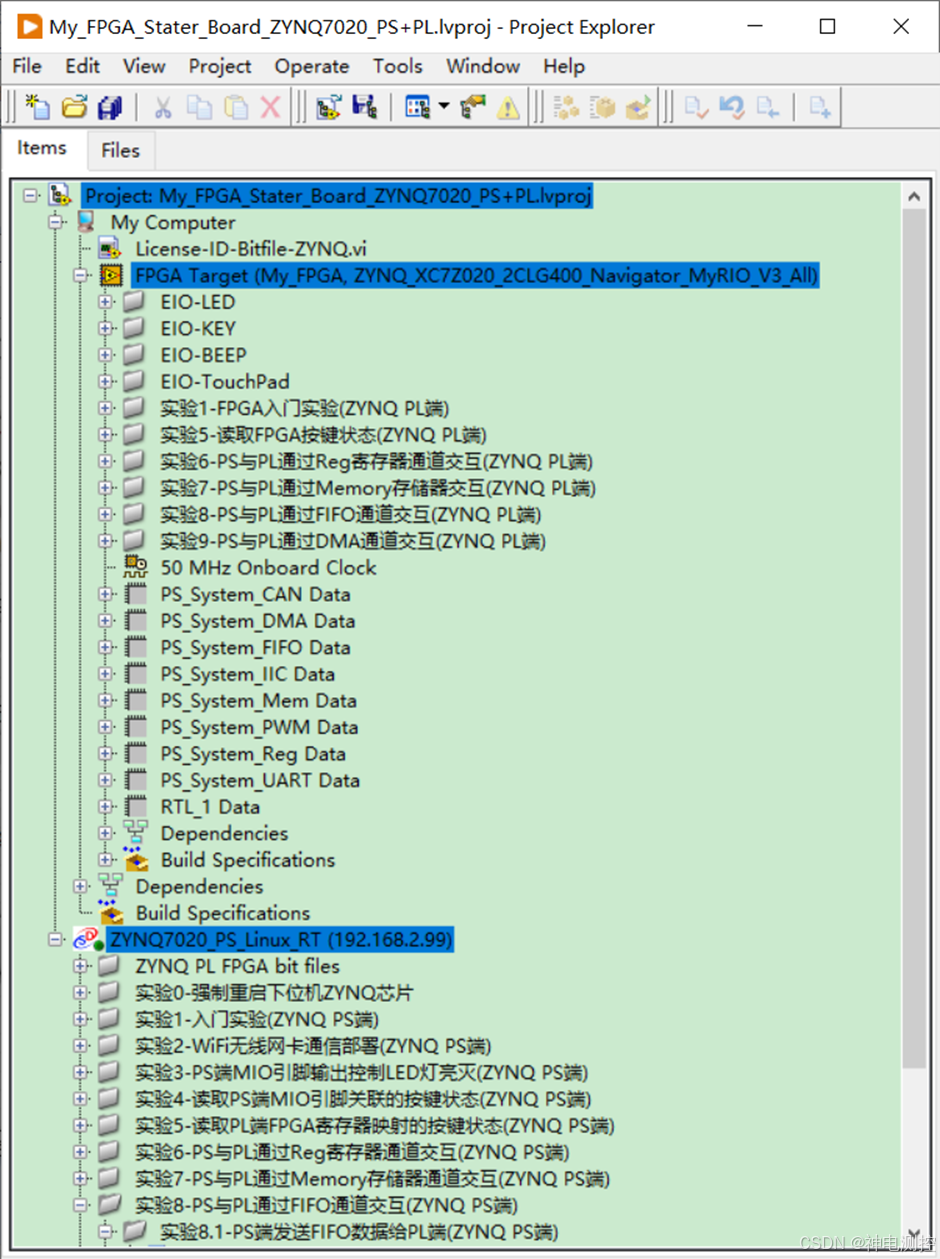
Task: Open the Operate menu
Action: click(x=312, y=66)
